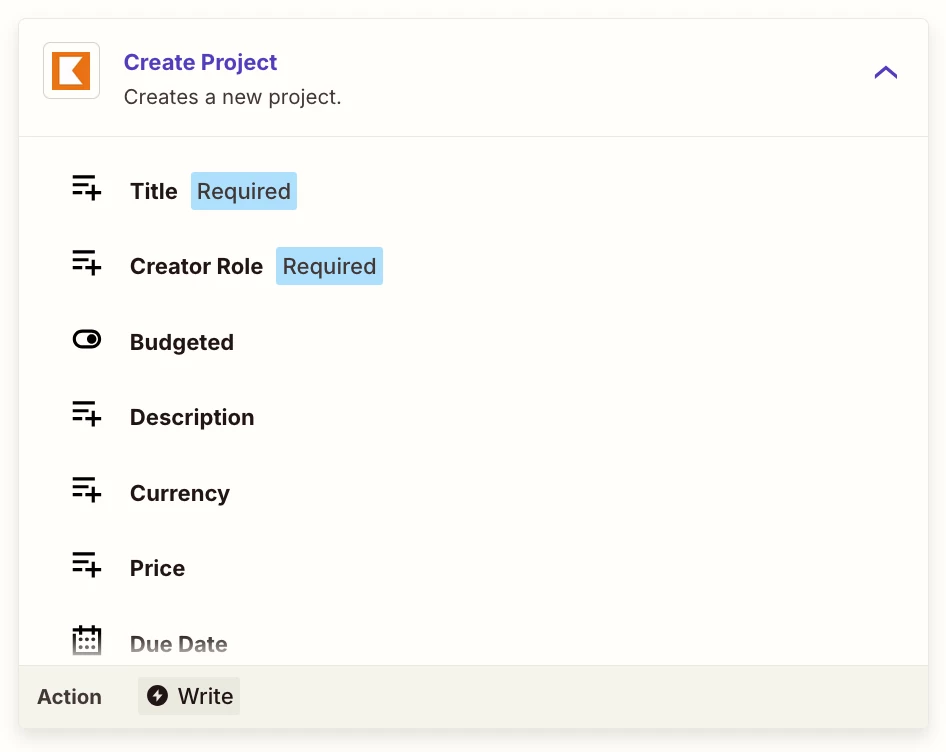946x752 pixels.
Task: Select the Title field label
Action: tap(153, 191)
